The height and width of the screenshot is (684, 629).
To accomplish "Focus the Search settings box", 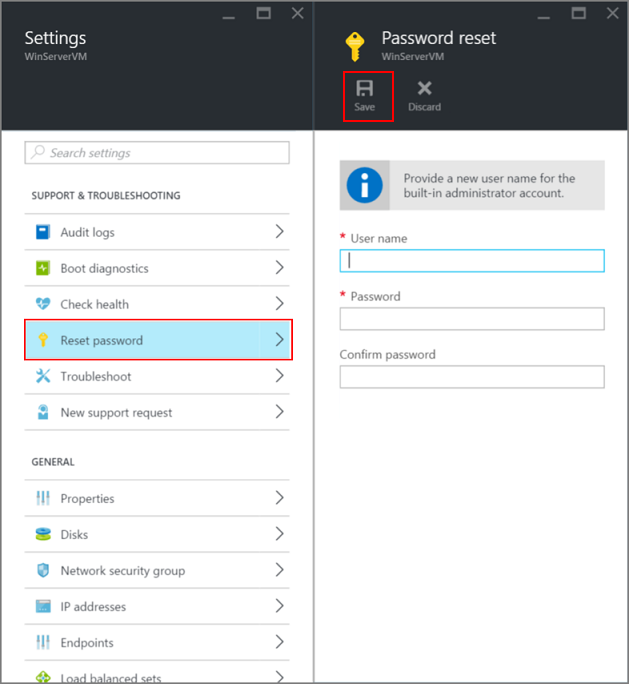I will click(157, 153).
